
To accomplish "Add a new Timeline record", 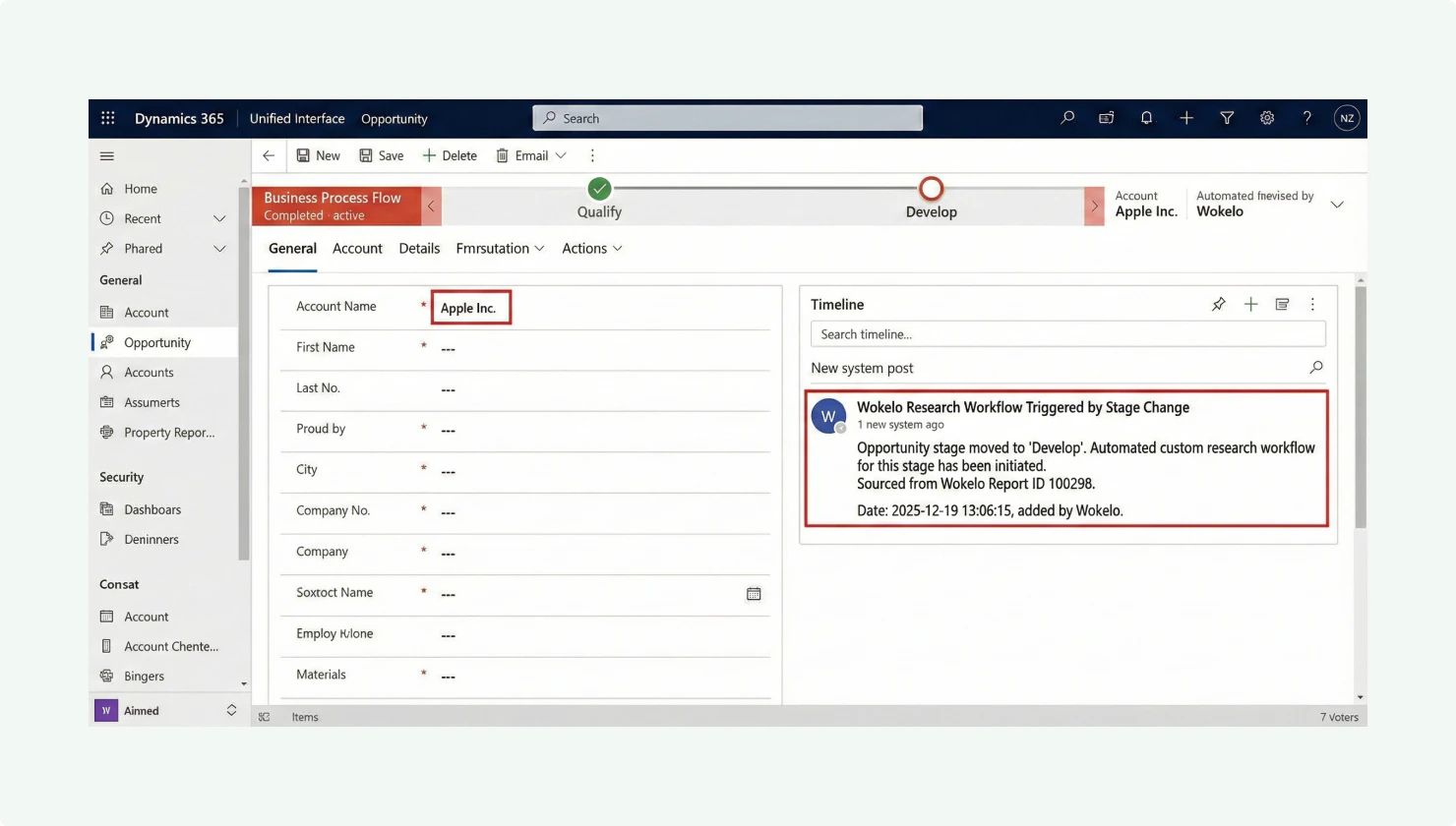I will 1251,305.
